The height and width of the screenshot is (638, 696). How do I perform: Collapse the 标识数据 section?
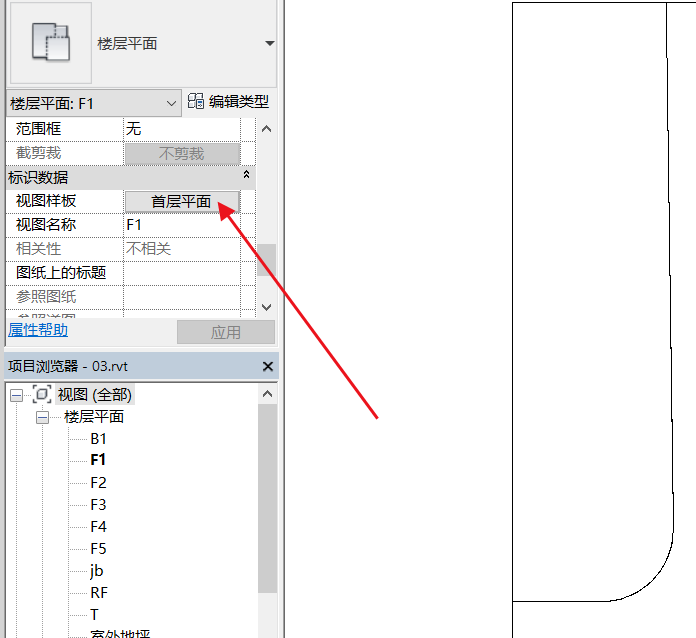tap(246, 176)
